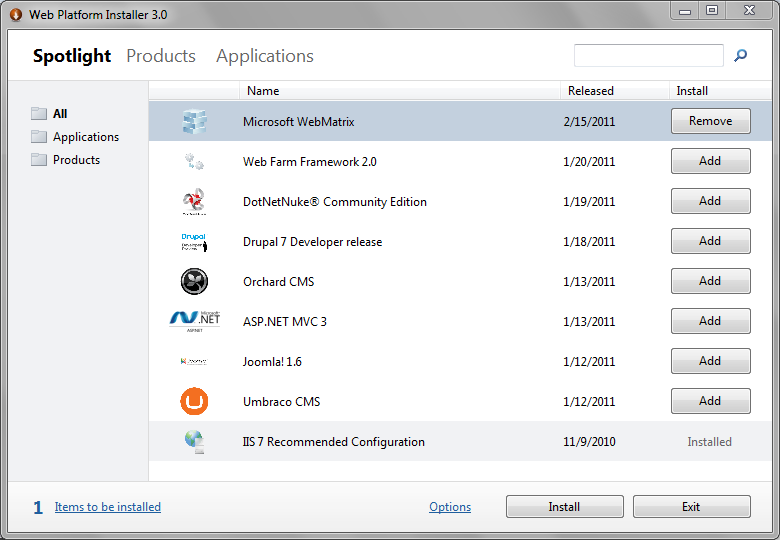The width and height of the screenshot is (780, 540).
Task: Click the 2/15/2011 release date
Action: coord(589,122)
